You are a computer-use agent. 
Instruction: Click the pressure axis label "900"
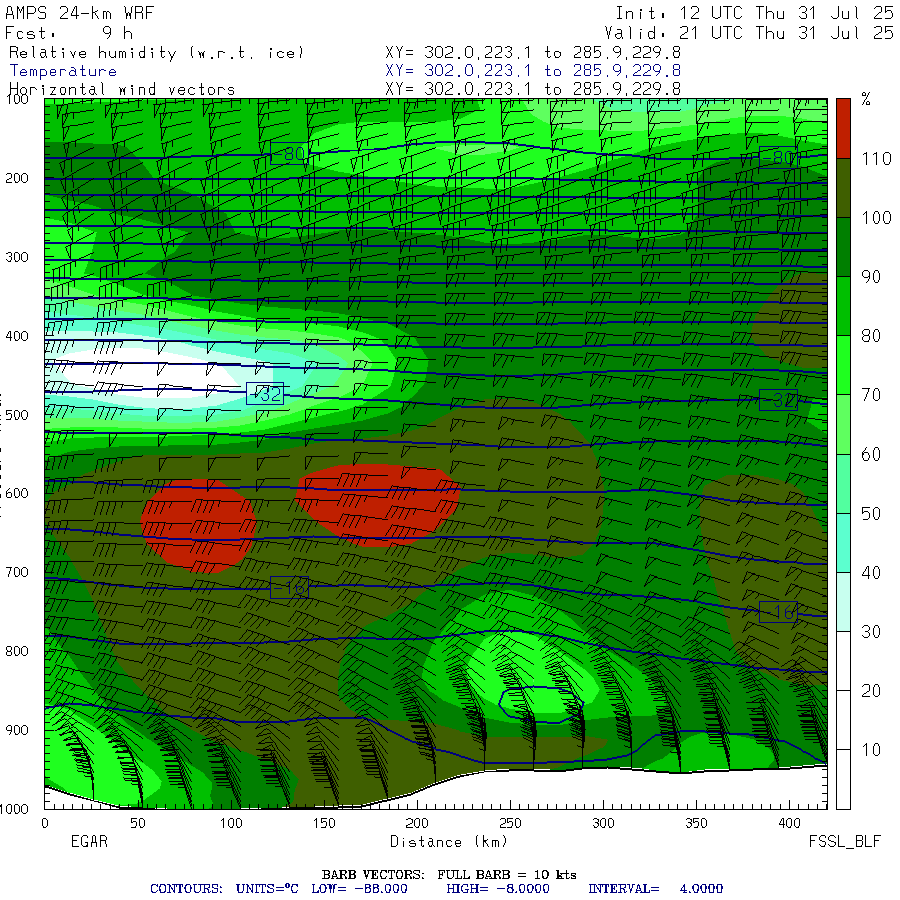point(17,730)
